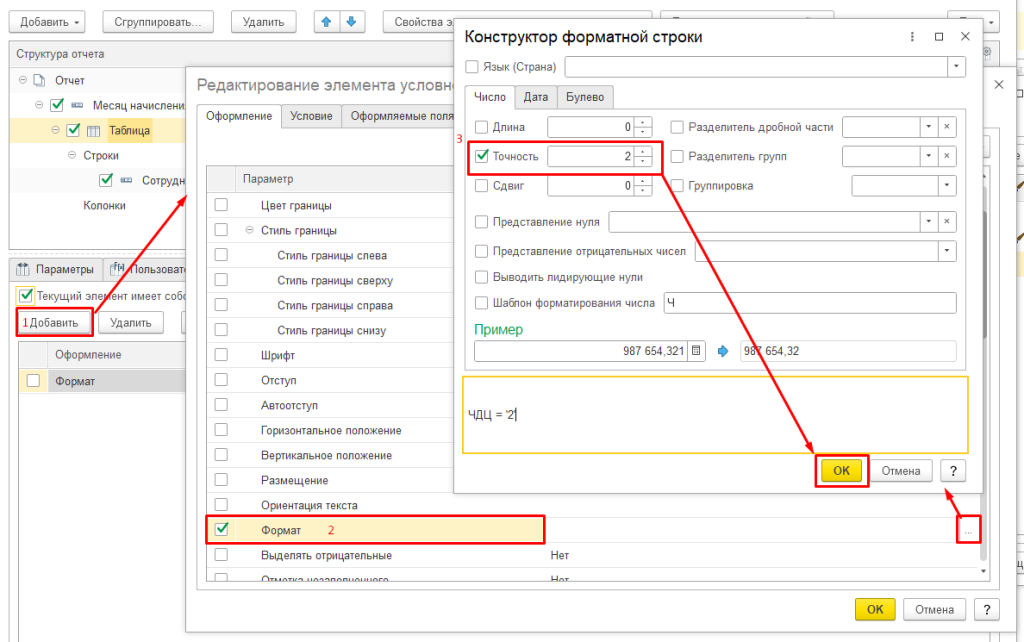
Task: Uncheck the Формат parameter checkbox
Action: click(221, 529)
